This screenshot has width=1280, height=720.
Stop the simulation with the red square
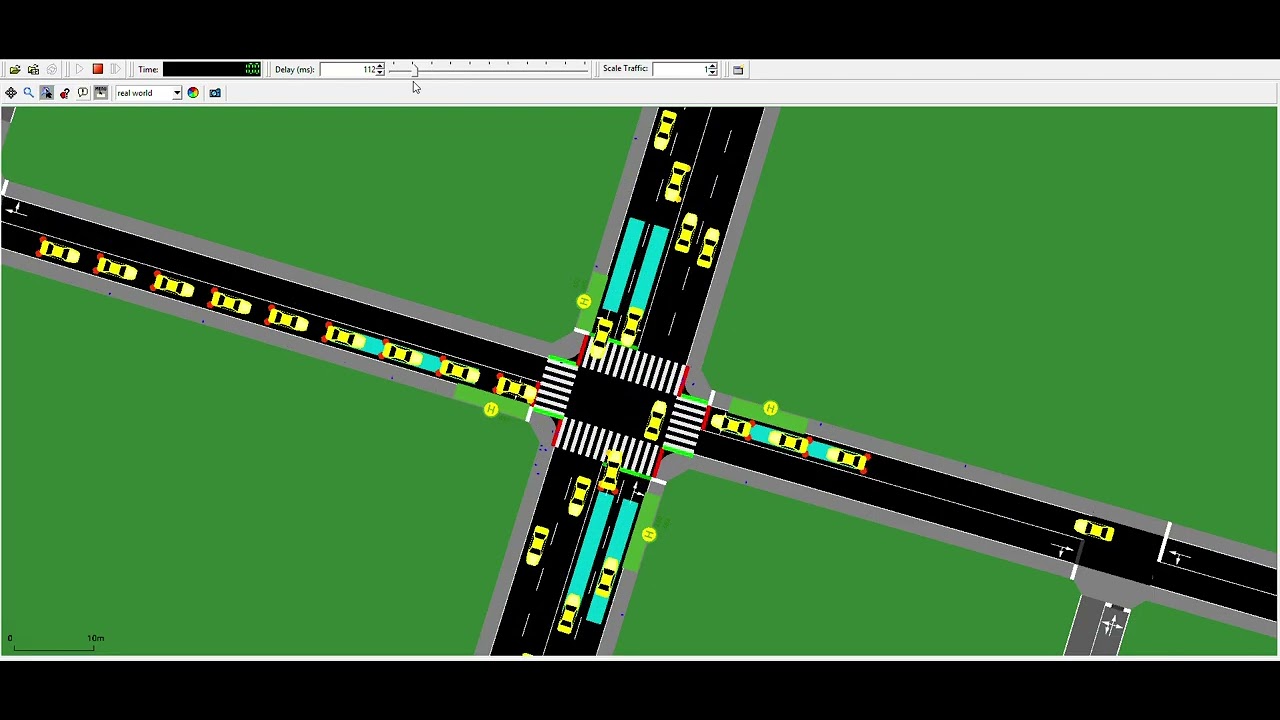pyautogui.click(x=98, y=69)
